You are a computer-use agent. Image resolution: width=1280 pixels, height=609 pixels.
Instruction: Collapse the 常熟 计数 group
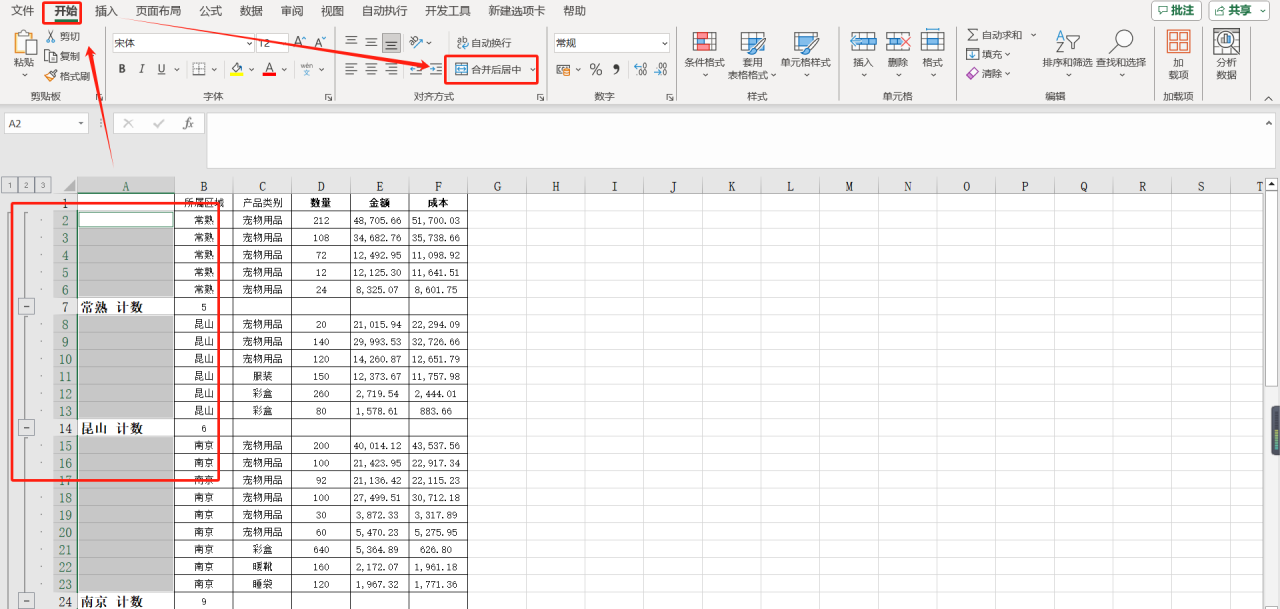pyautogui.click(x=26, y=306)
